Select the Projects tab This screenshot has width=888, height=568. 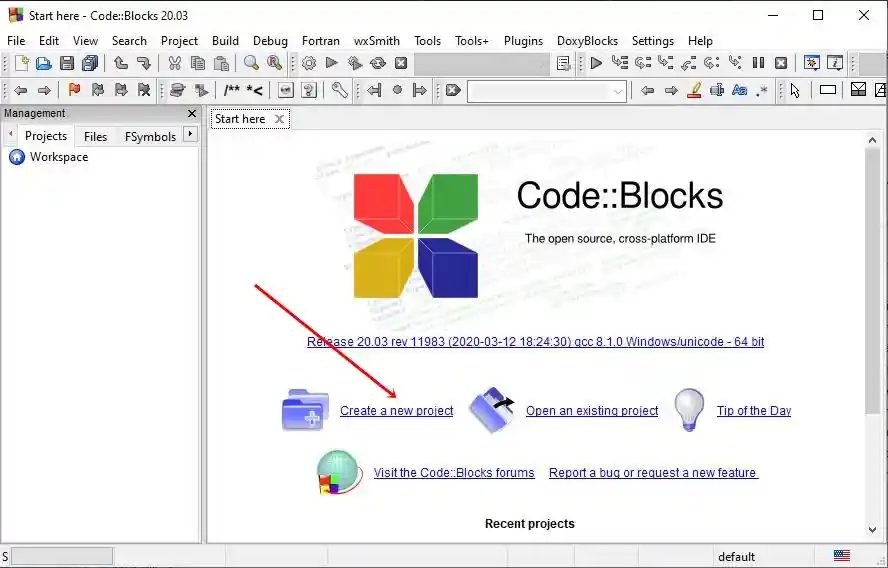coord(46,136)
